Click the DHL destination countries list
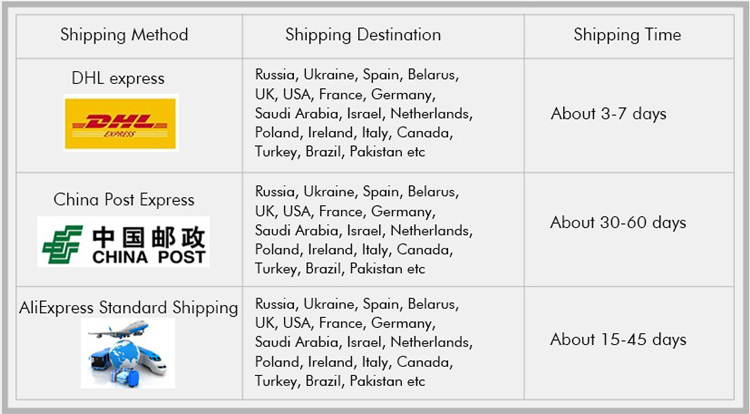 coord(364,113)
